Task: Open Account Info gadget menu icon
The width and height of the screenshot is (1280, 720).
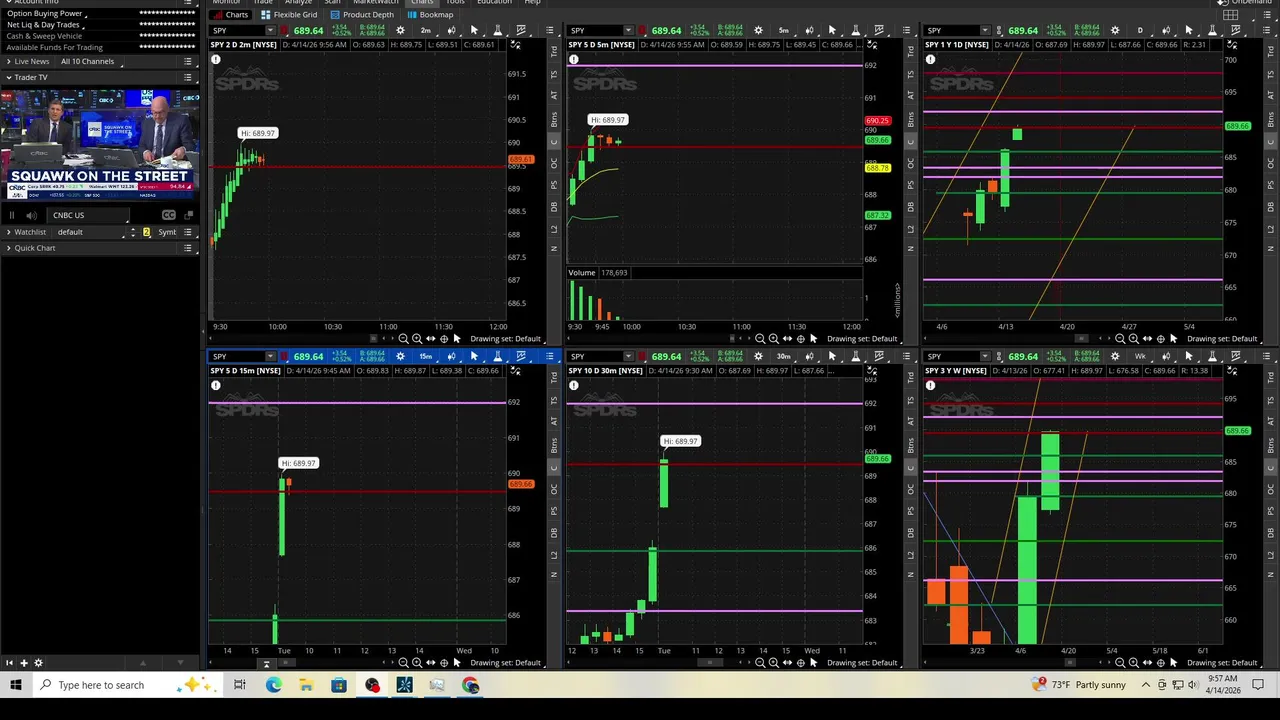Action: click(x=188, y=2)
